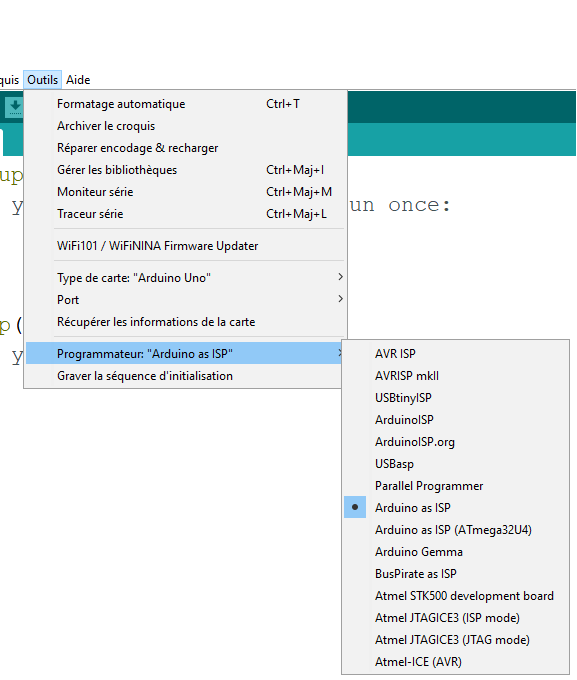Select Atmel JTAGICE3 (JTAG mode)
This screenshot has height=680, width=577.
[x=456, y=640]
